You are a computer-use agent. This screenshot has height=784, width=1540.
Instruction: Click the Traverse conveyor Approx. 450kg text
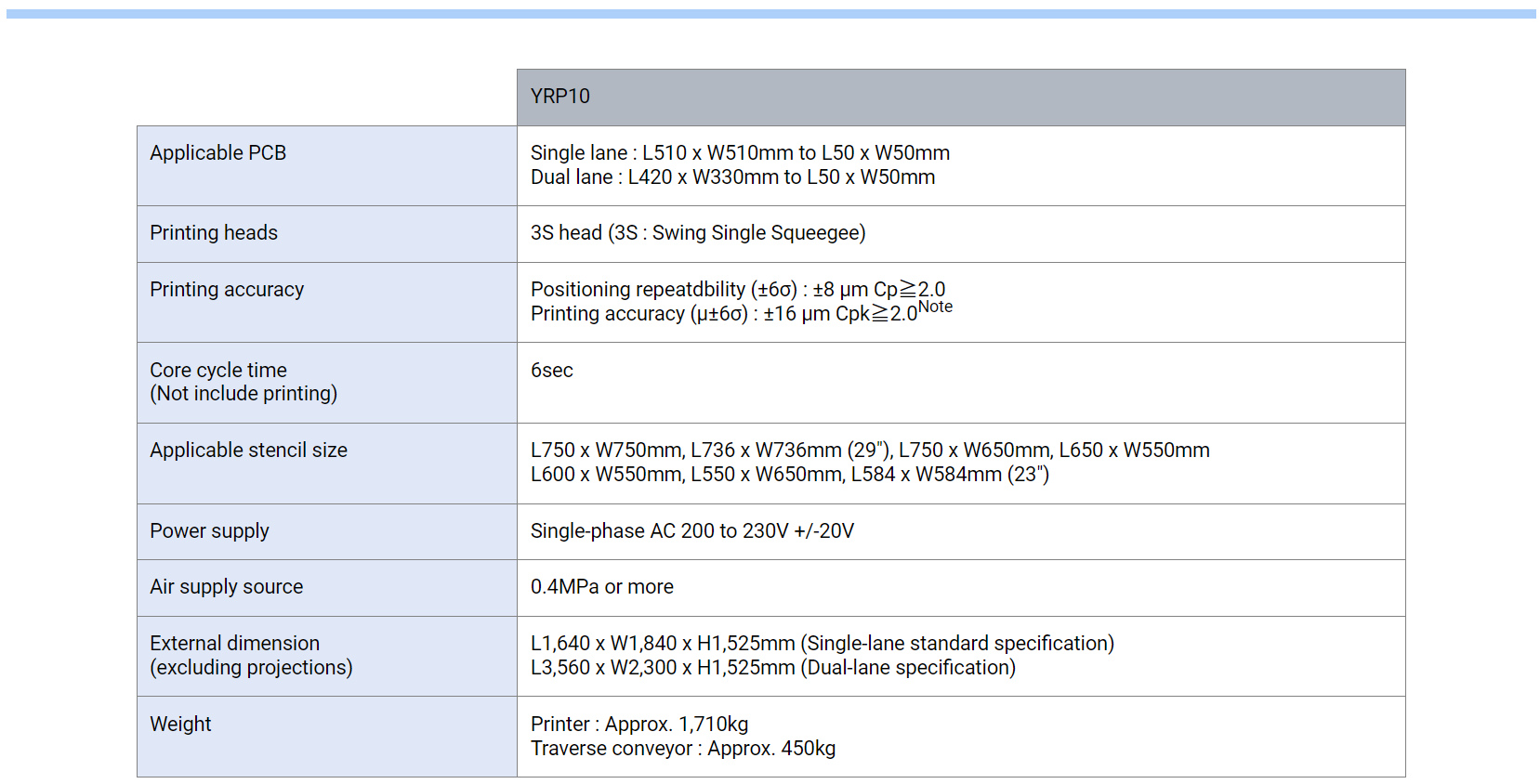[682, 749]
